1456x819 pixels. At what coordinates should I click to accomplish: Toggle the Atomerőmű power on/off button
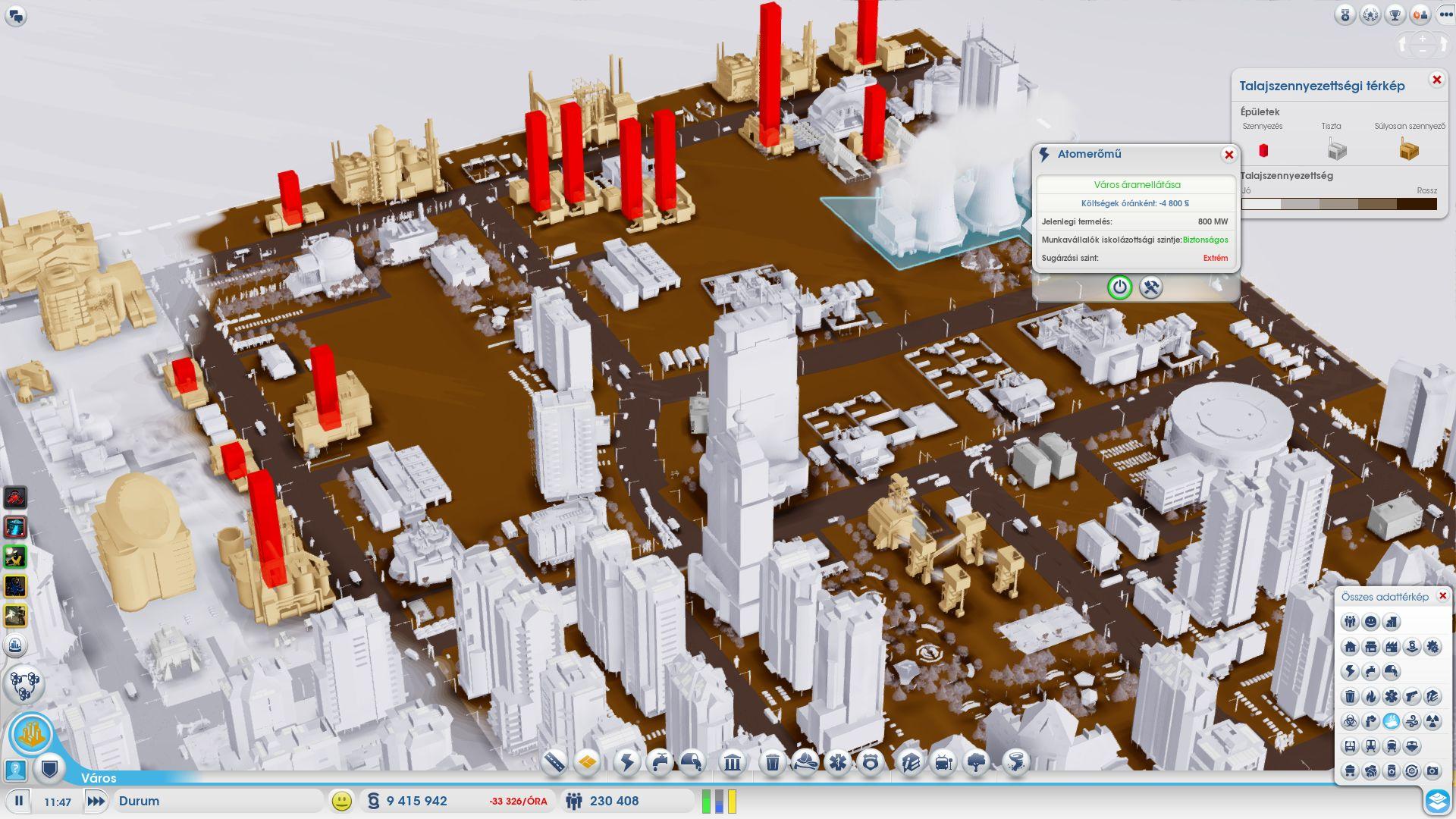coord(1119,287)
